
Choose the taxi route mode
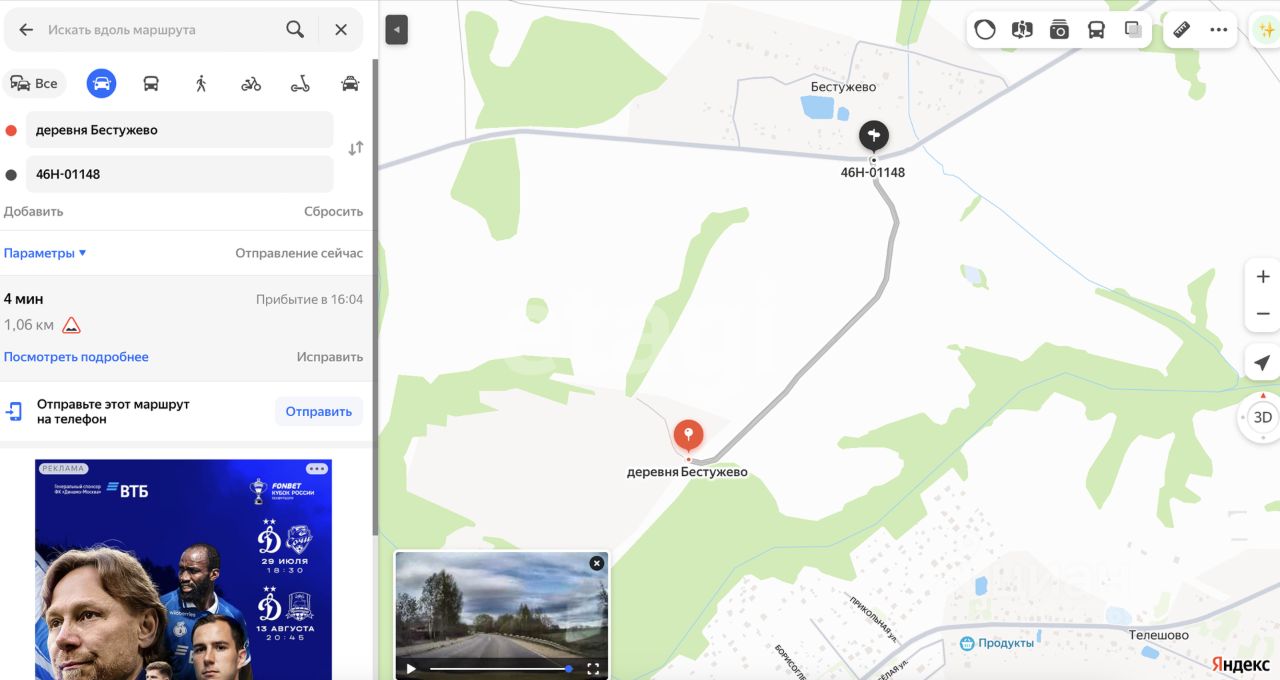(x=350, y=83)
